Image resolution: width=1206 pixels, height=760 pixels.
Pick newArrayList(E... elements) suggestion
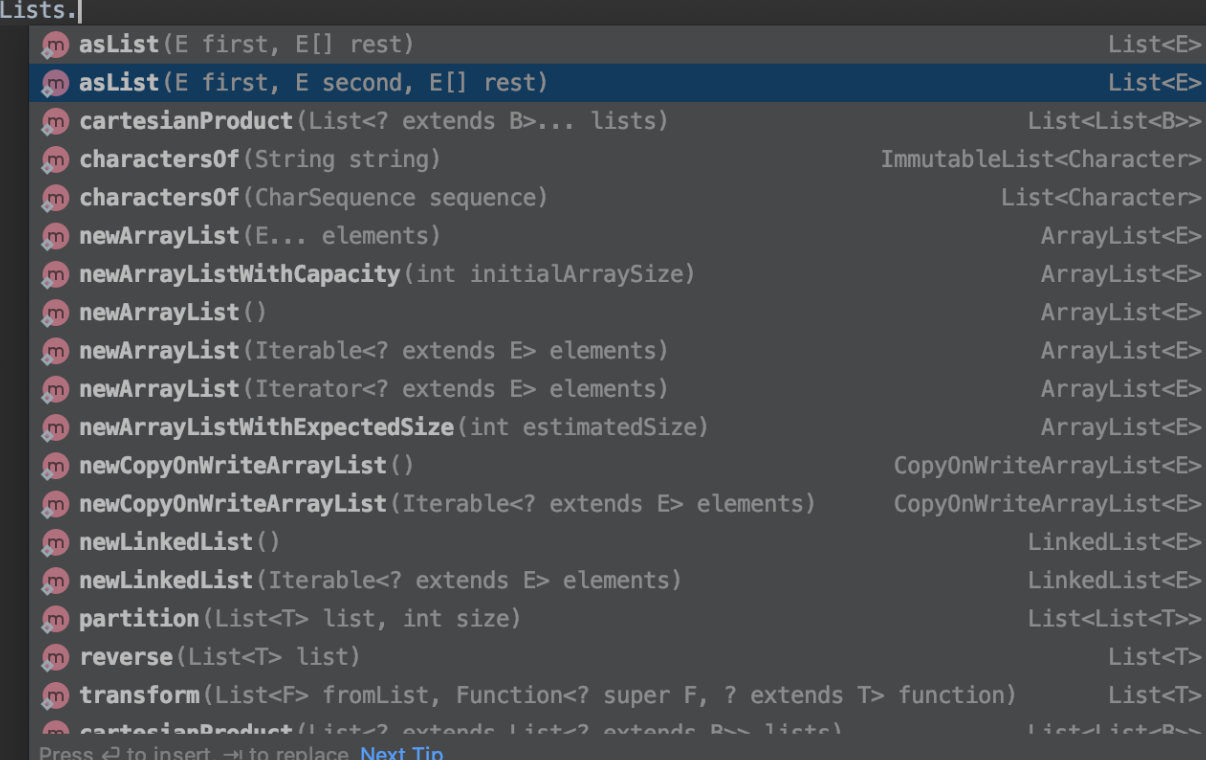[x=260, y=236]
